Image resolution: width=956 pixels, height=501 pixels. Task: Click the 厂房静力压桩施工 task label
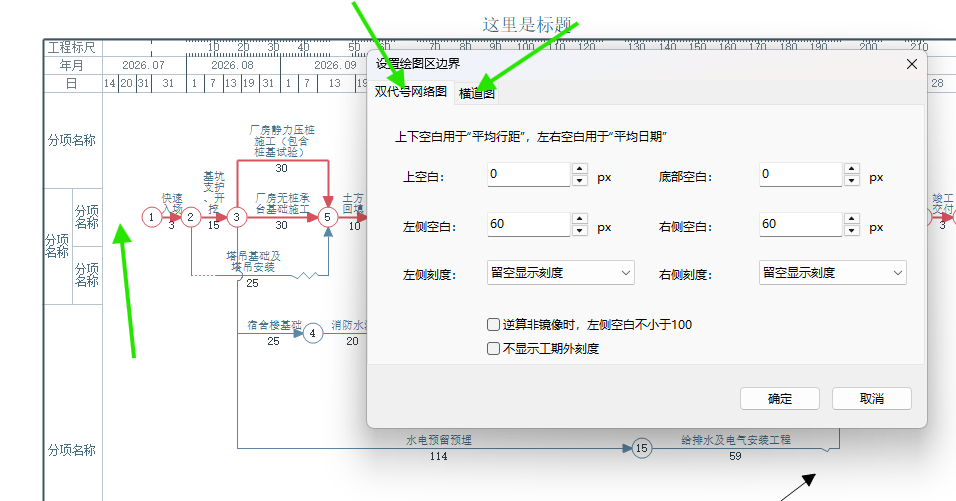tap(282, 141)
